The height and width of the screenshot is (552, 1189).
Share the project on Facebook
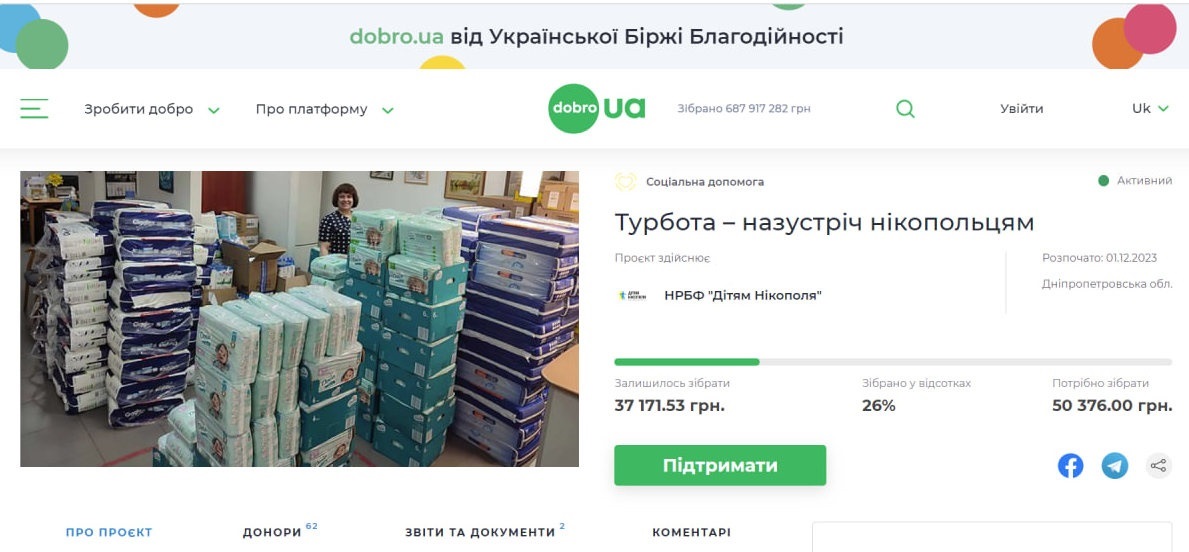1070,466
